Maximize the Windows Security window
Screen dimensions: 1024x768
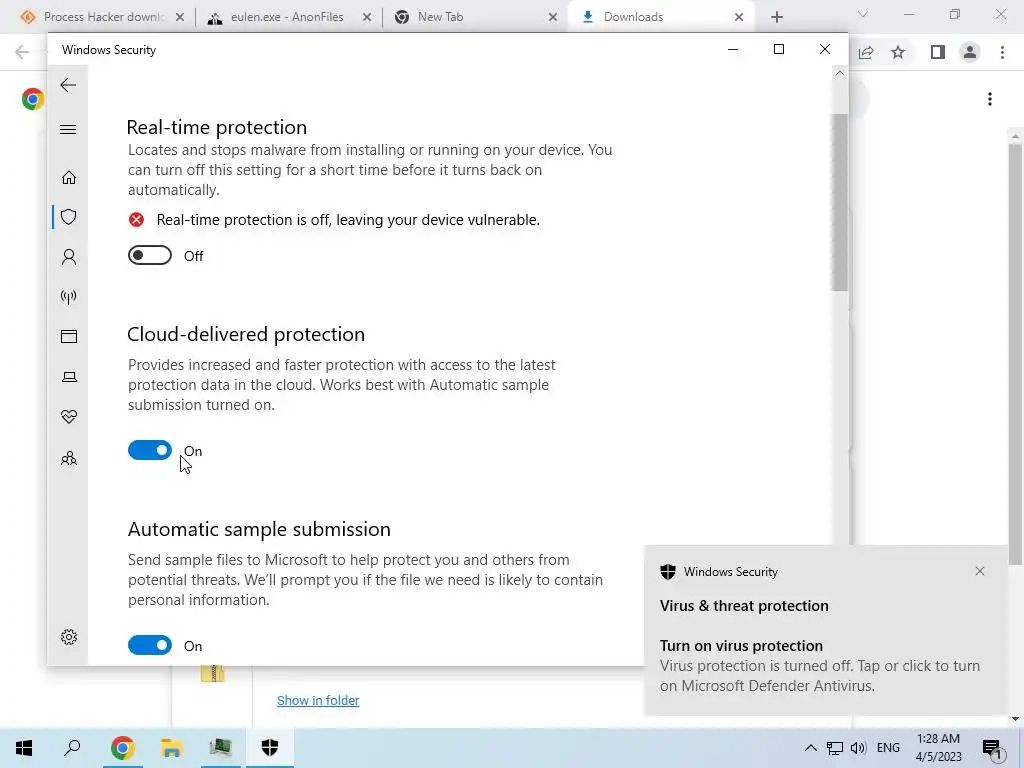778,50
